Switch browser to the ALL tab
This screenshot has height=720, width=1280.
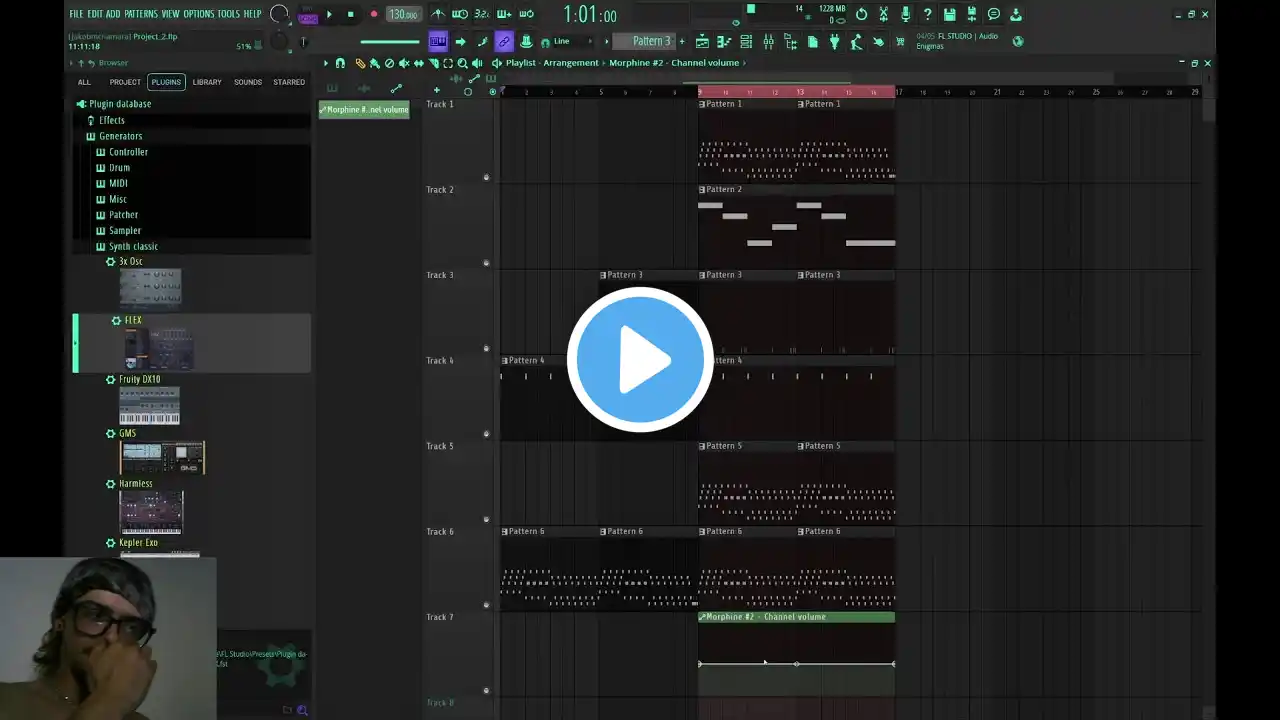coord(84,82)
